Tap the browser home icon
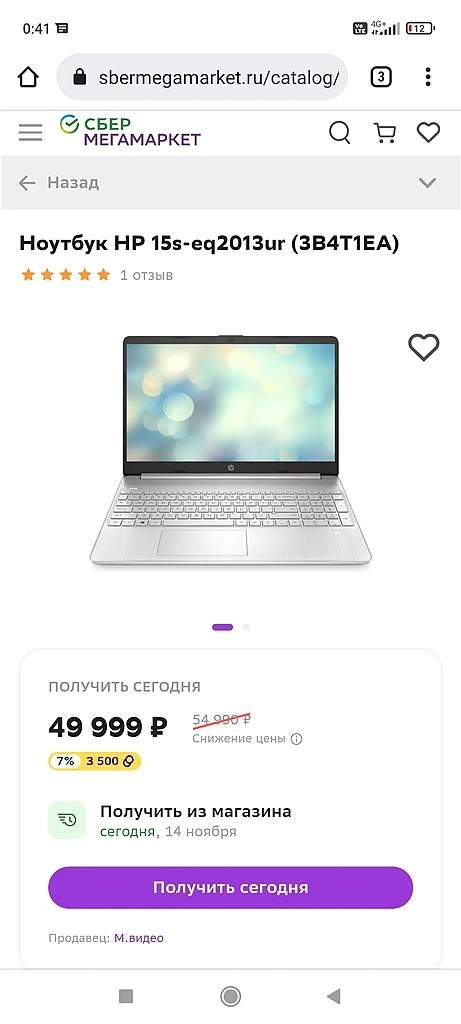The width and height of the screenshot is (461, 1024). [28, 78]
